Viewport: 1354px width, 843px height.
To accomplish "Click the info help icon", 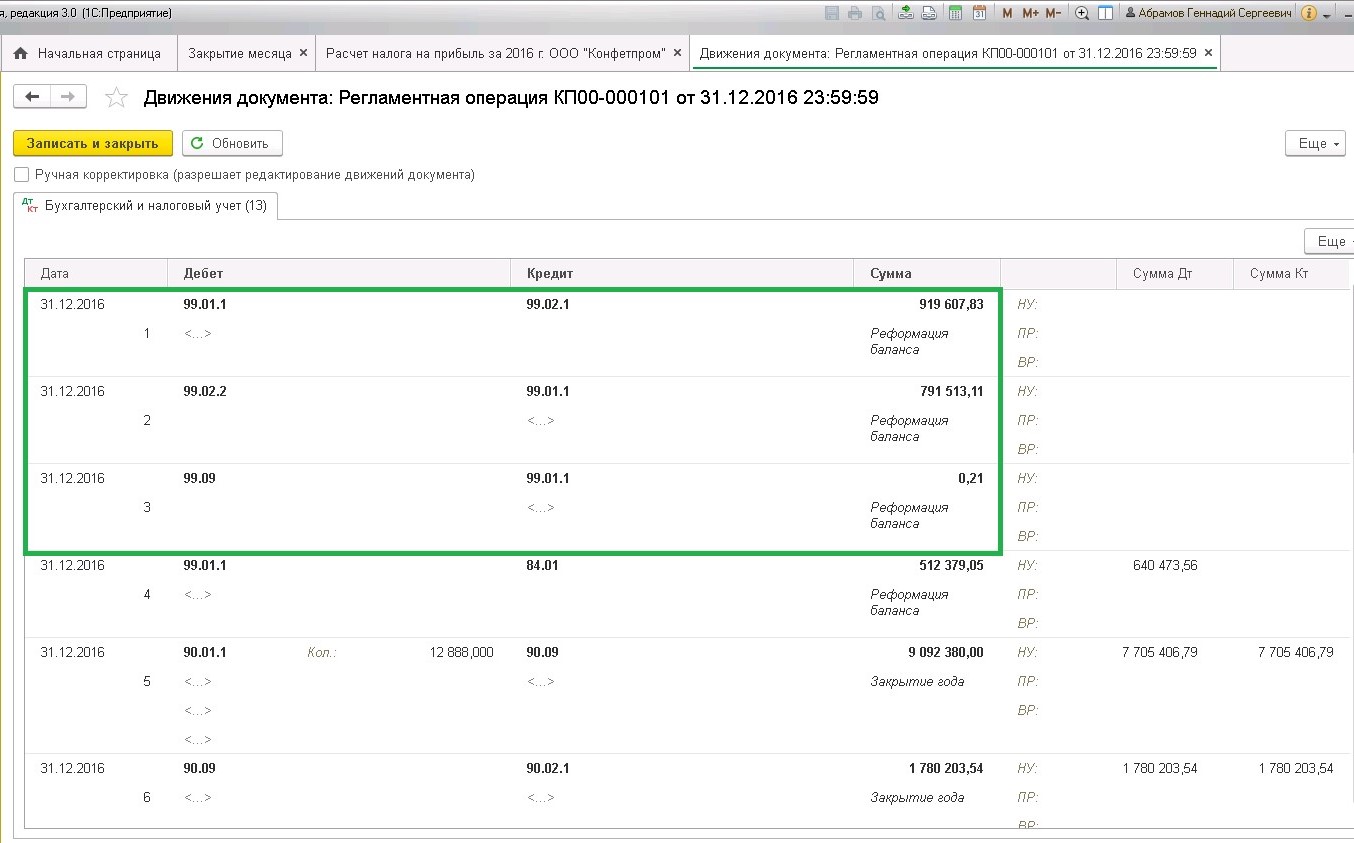I will (1310, 13).
